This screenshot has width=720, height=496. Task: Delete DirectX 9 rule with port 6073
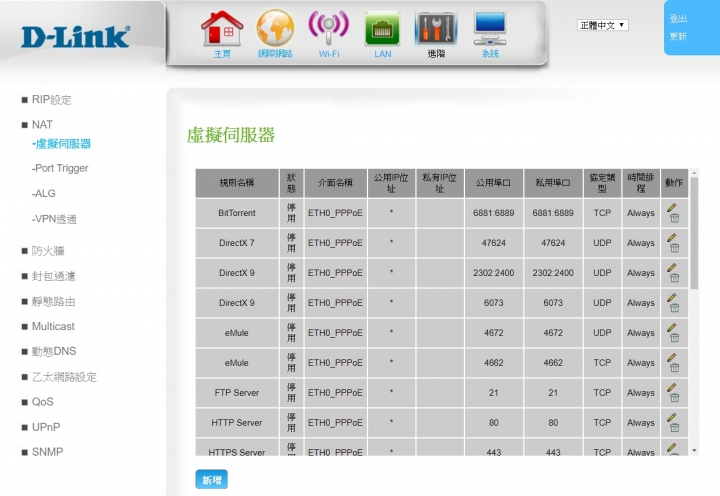pos(674,308)
